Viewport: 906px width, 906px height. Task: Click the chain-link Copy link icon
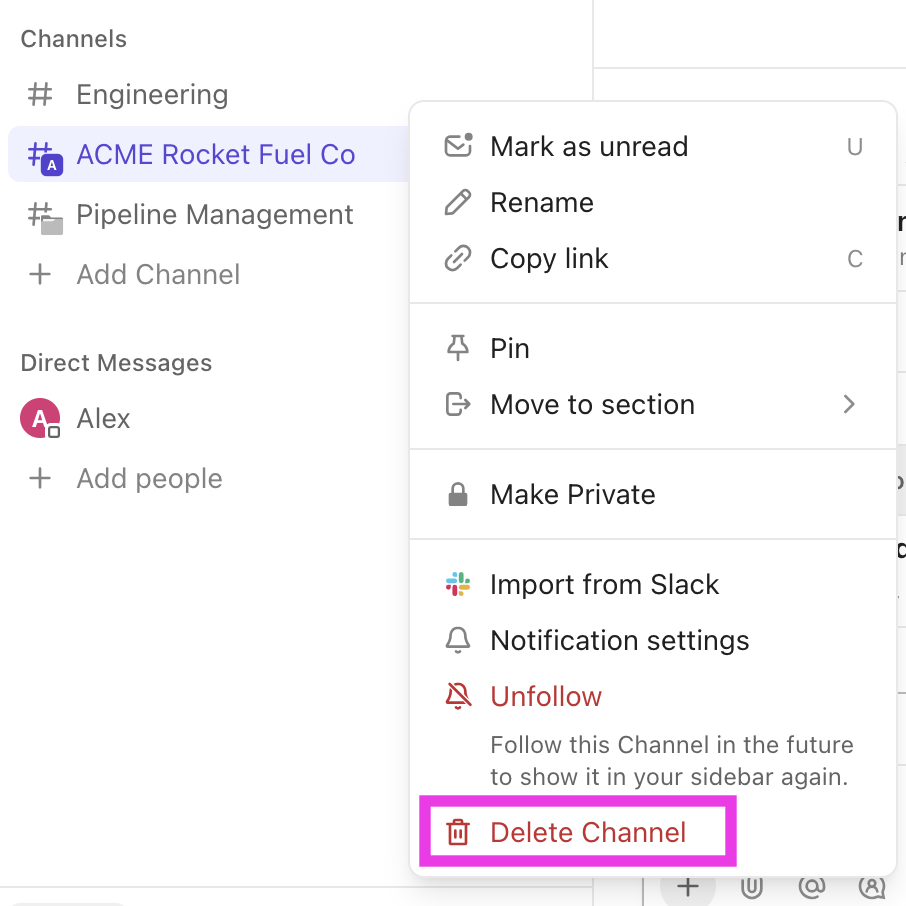click(x=458, y=259)
